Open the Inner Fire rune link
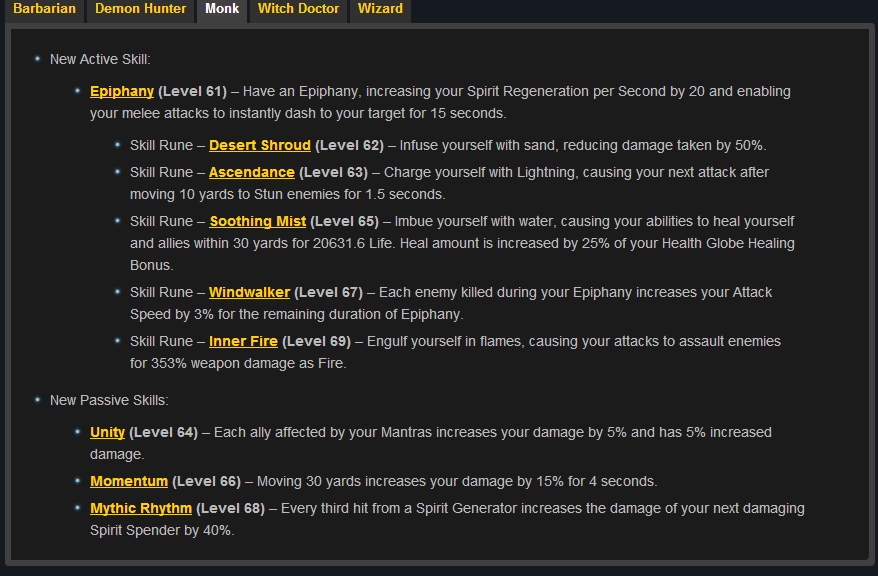The image size is (878, 576). coord(243,341)
